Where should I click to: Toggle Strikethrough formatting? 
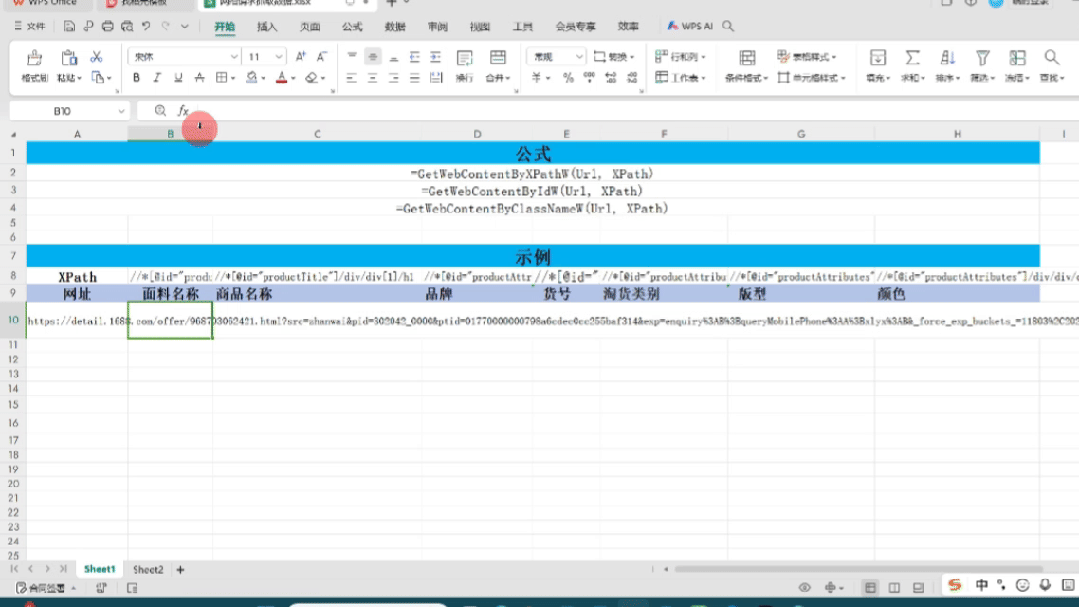[x=200, y=78]
